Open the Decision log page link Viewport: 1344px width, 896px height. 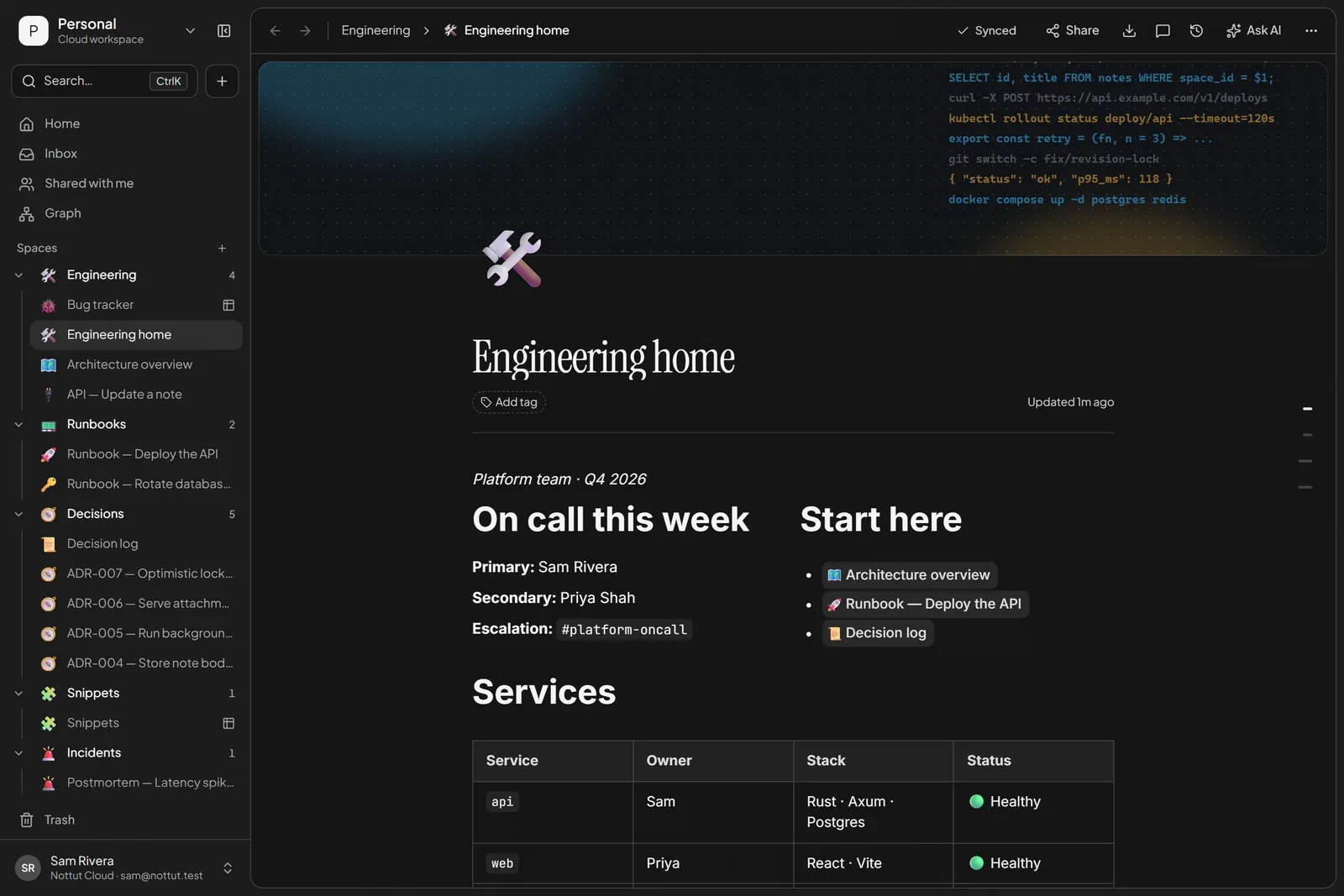(x=877, y=633)
